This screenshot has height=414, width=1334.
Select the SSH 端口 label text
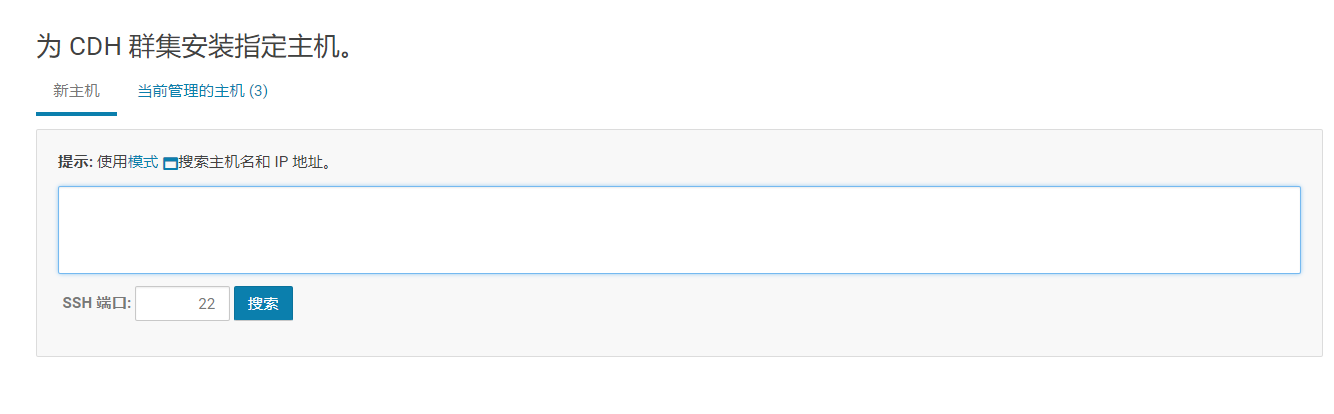click(96, 304)
